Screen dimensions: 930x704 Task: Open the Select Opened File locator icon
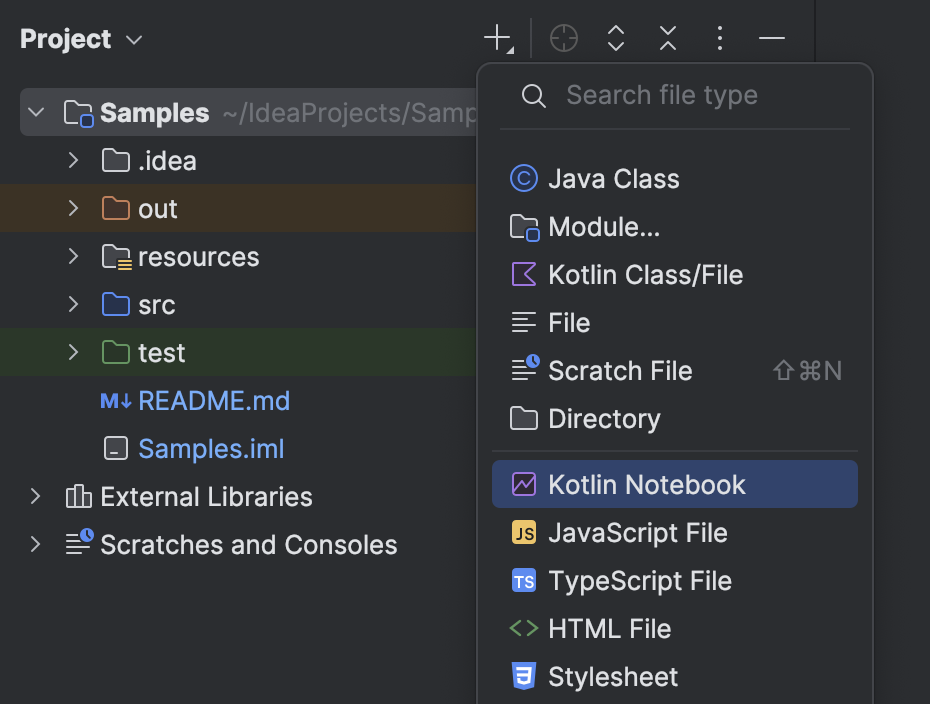[x=563, y=38]
